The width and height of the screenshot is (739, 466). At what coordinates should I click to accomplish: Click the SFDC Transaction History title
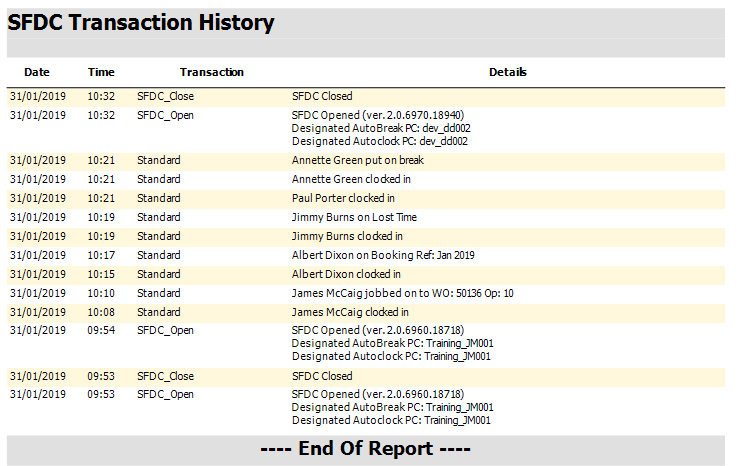tap(141, 23)
